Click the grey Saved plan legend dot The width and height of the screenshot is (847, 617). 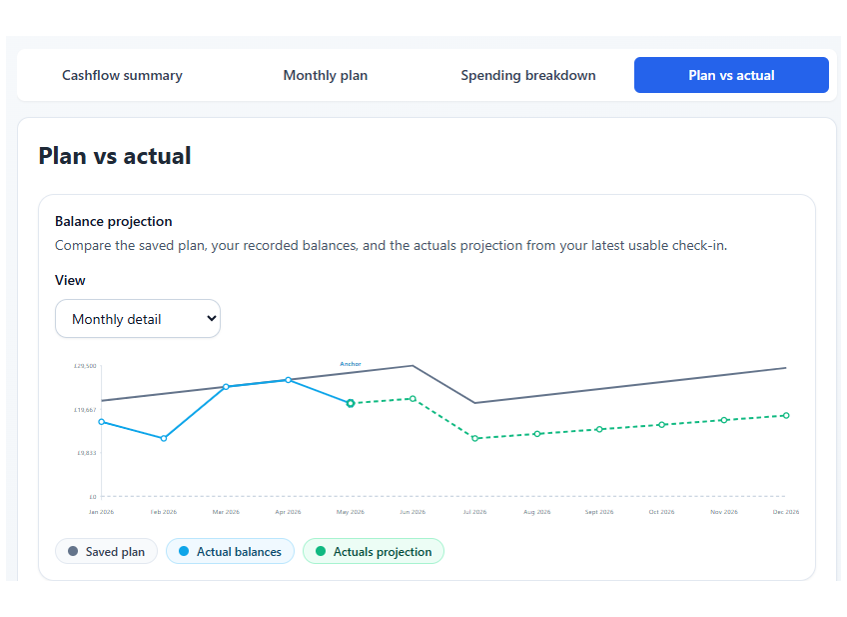pos(73,551)
